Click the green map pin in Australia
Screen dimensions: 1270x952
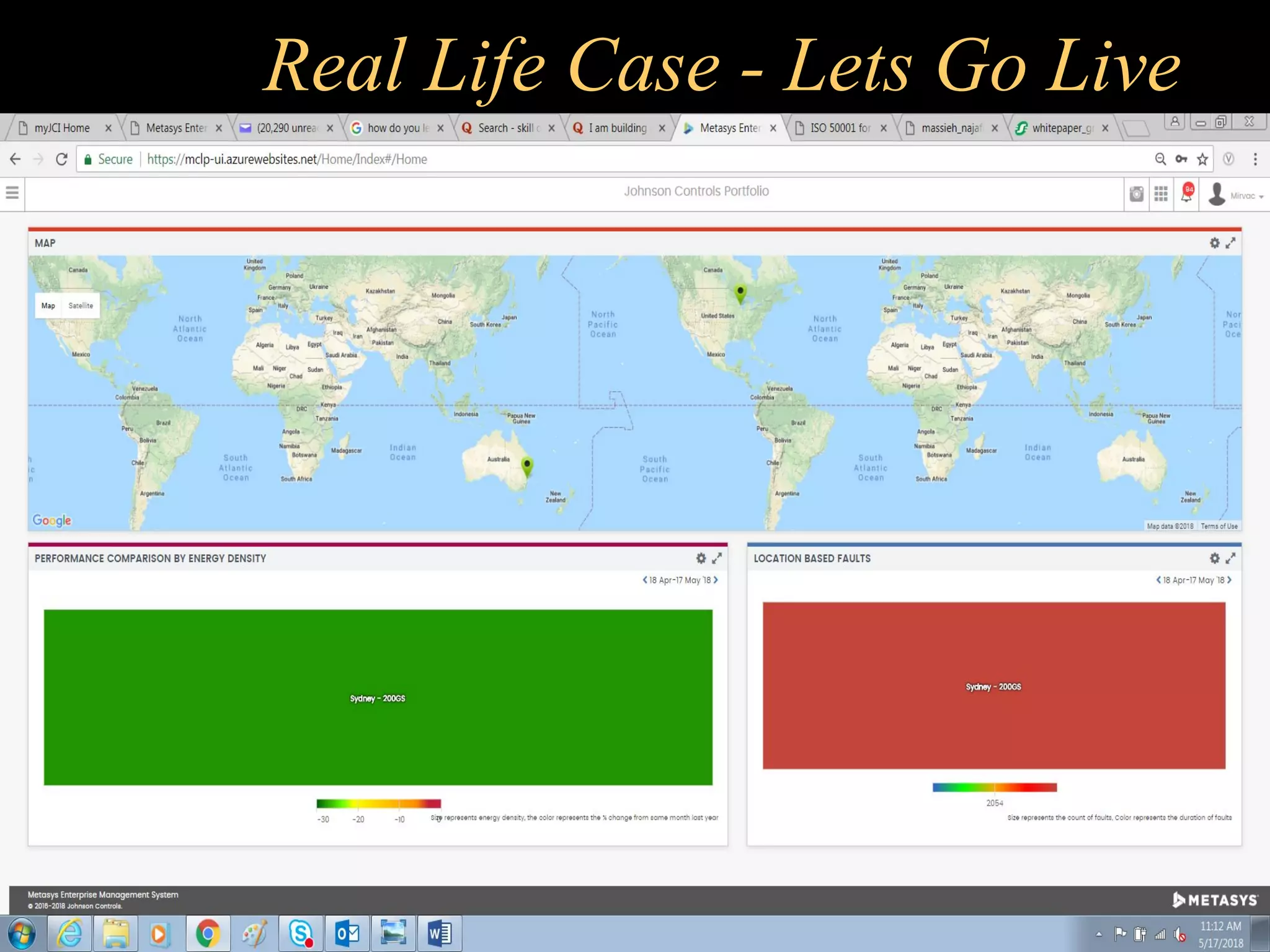pyautogui.click(x=527, y=466)
